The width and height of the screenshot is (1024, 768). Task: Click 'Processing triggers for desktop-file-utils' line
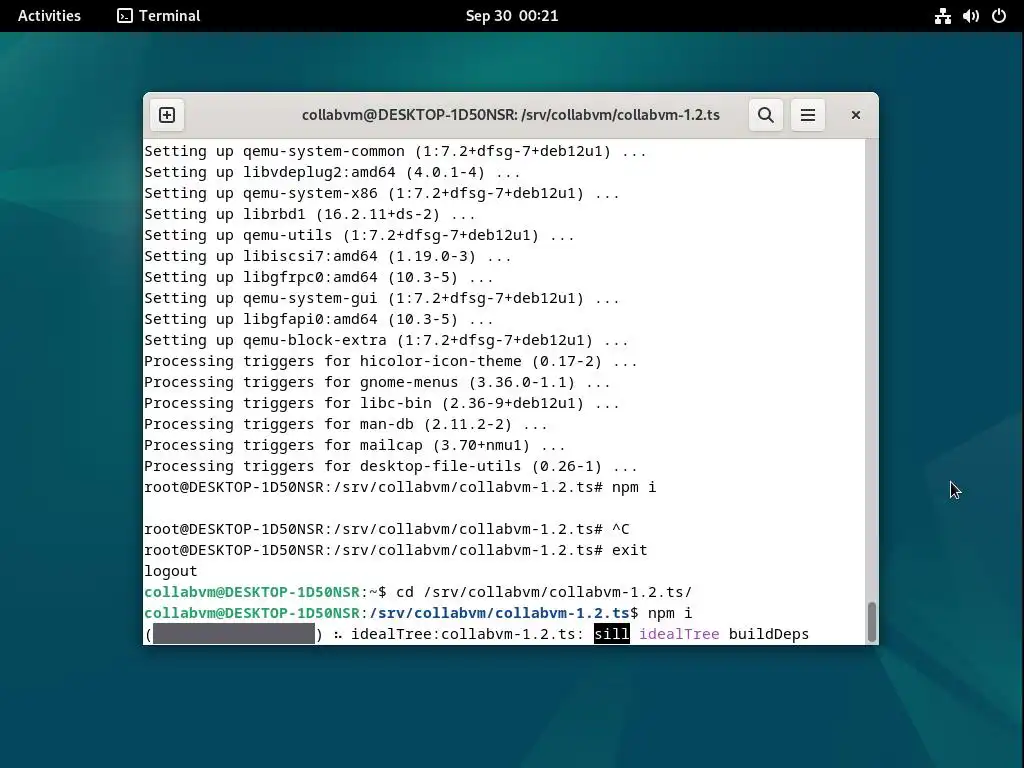[x=391, y=466]
